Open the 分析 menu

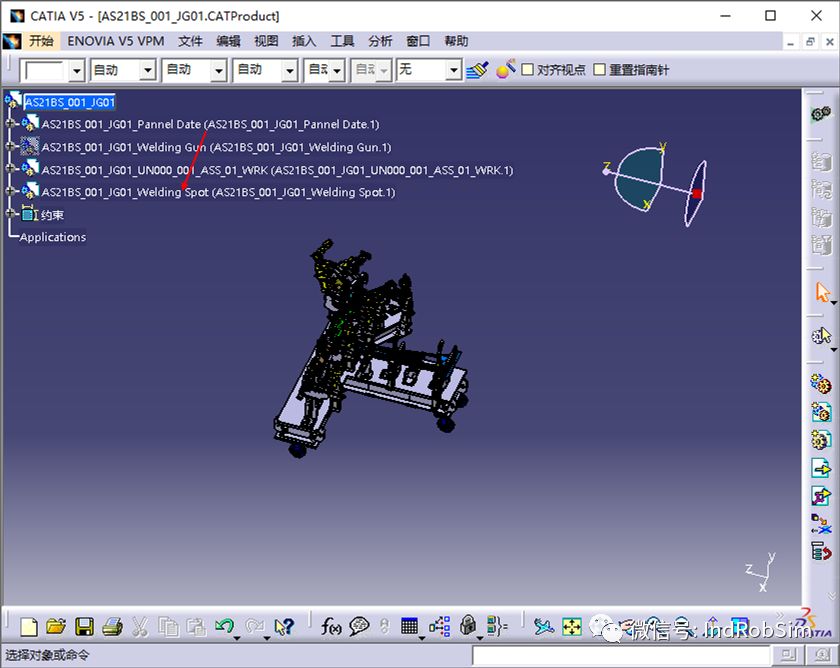click(380, 41)
